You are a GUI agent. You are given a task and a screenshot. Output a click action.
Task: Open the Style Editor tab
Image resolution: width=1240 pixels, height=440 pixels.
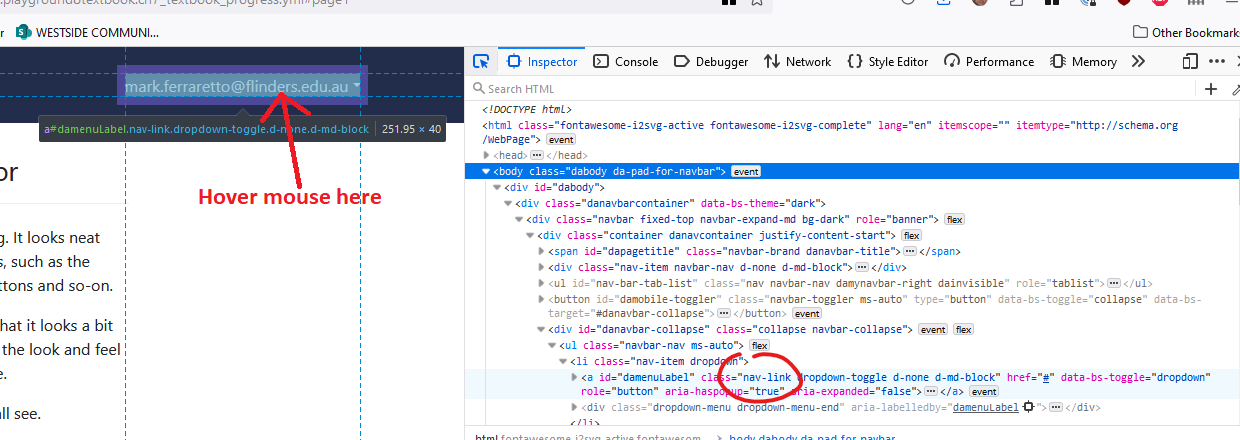point(887,61)
